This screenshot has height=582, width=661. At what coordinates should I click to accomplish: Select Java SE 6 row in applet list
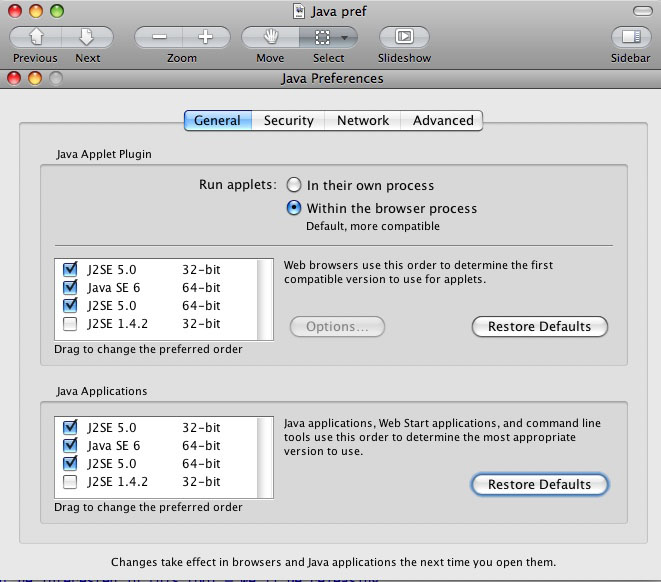156,287
